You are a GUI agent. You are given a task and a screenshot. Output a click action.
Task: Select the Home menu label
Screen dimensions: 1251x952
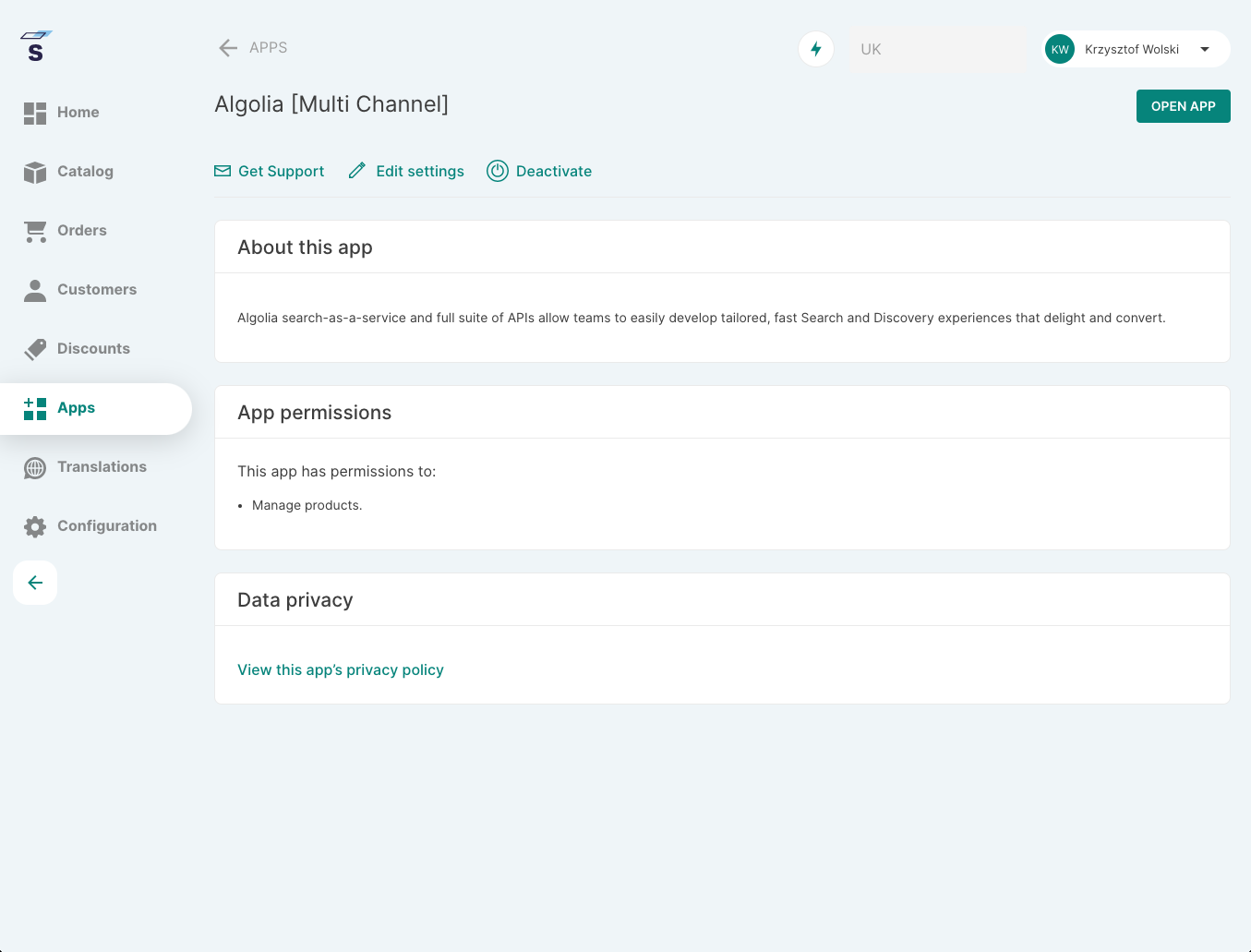78,112
